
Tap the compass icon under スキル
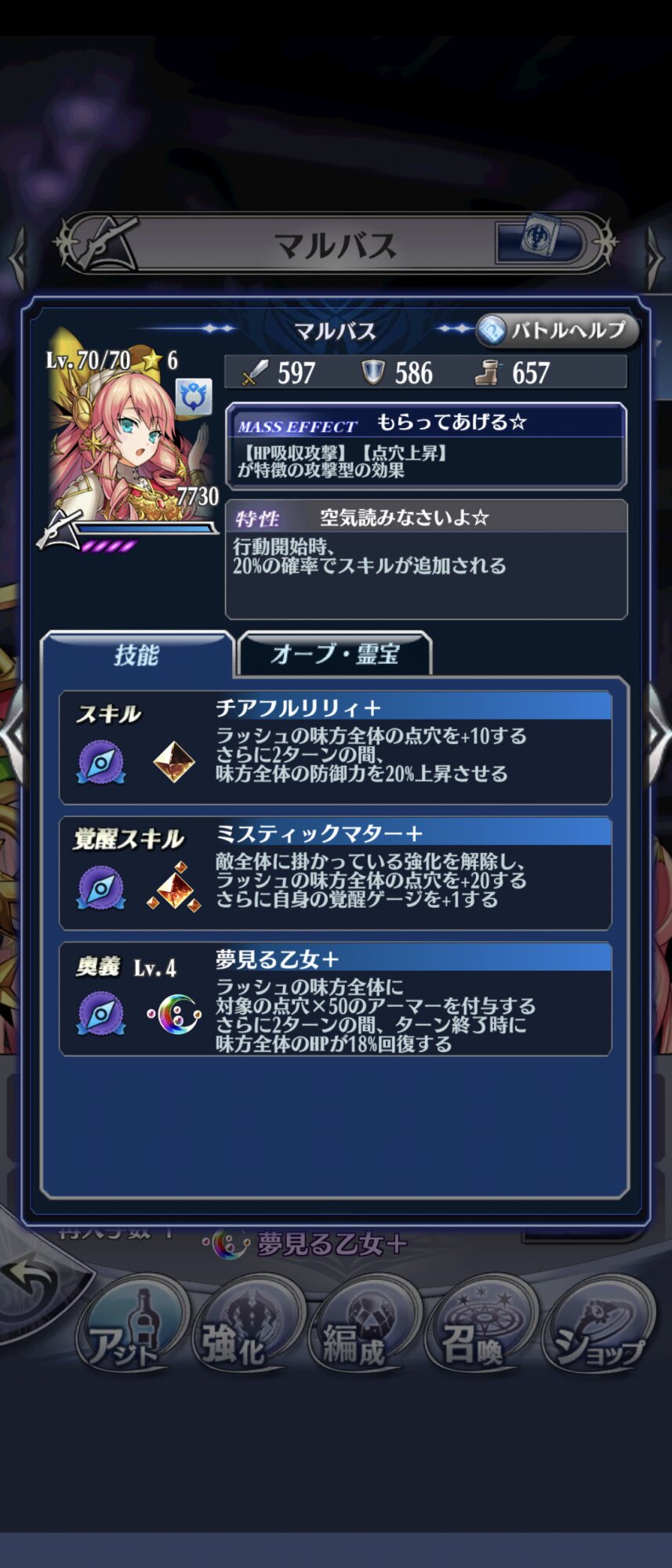[x=100, y=763]
